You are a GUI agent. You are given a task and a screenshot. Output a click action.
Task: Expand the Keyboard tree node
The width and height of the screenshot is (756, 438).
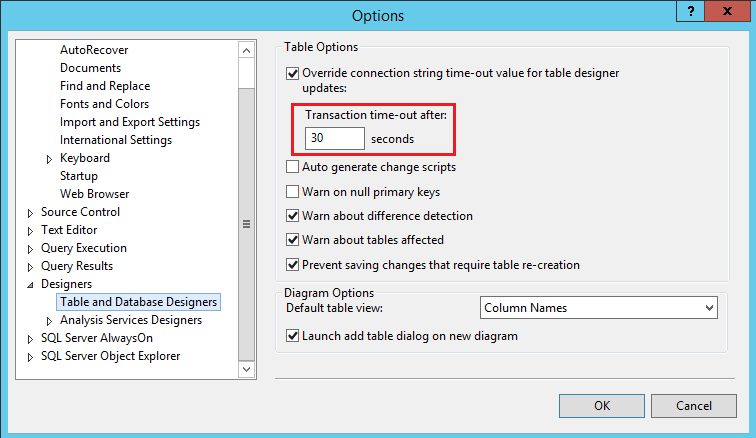click(50, 158)
